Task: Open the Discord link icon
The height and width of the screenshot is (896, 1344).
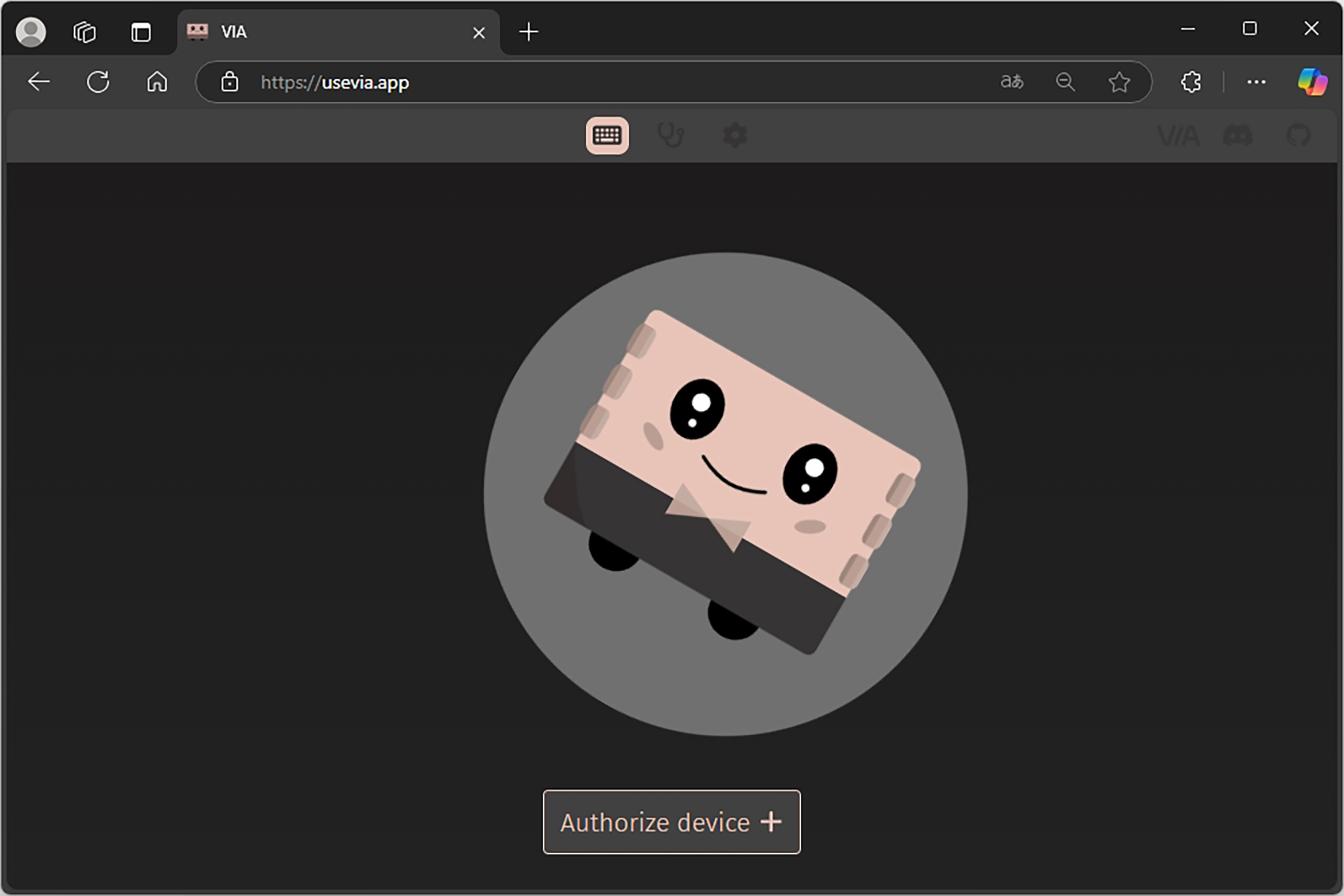Action: click(x=1237, y=136)
